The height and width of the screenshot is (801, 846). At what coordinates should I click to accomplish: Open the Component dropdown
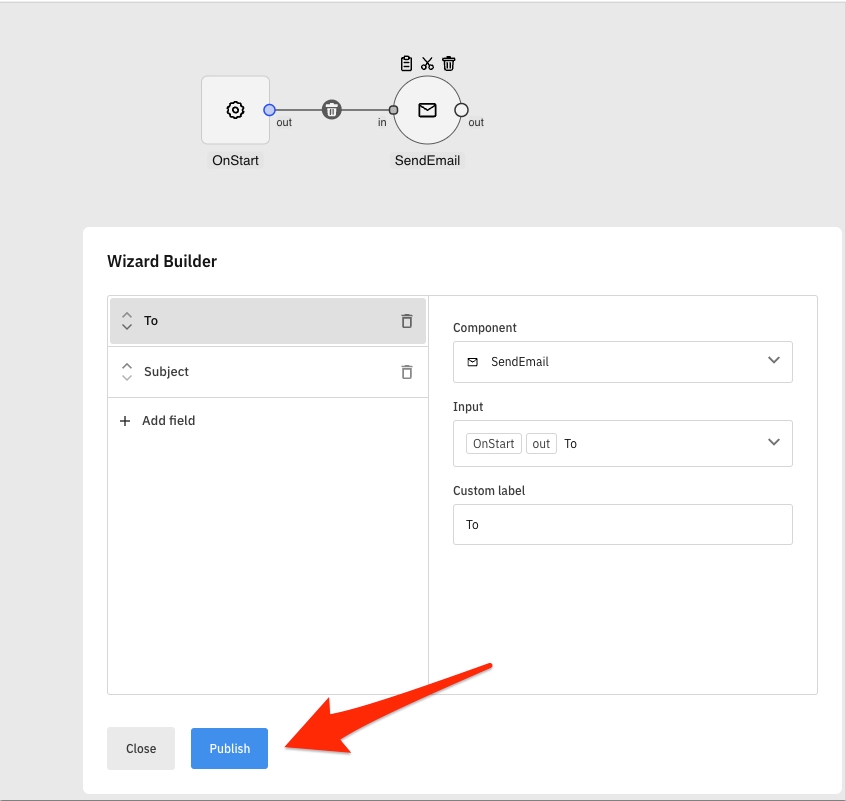(x=622, y=362)
